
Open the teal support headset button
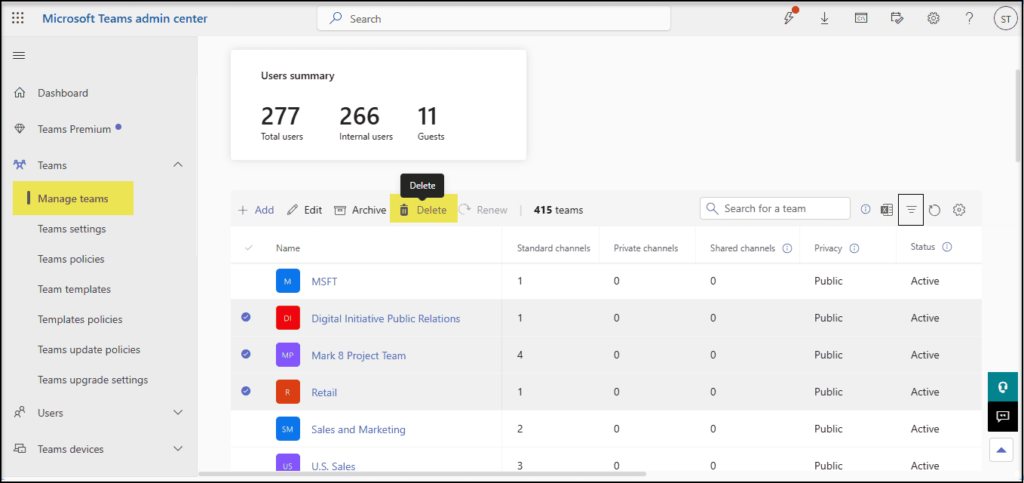[1002, 386]
